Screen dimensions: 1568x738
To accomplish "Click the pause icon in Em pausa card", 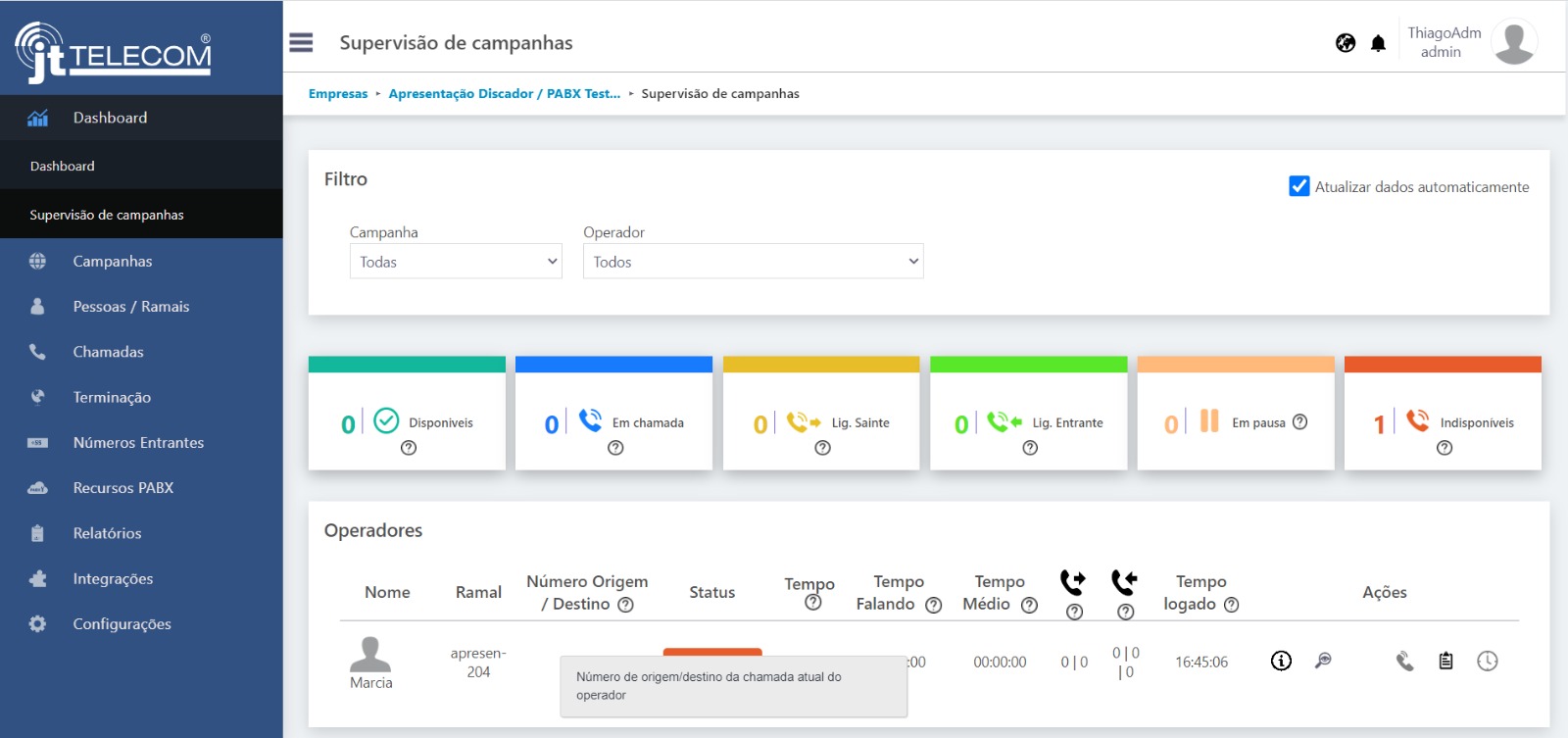I will (1209, 420).
